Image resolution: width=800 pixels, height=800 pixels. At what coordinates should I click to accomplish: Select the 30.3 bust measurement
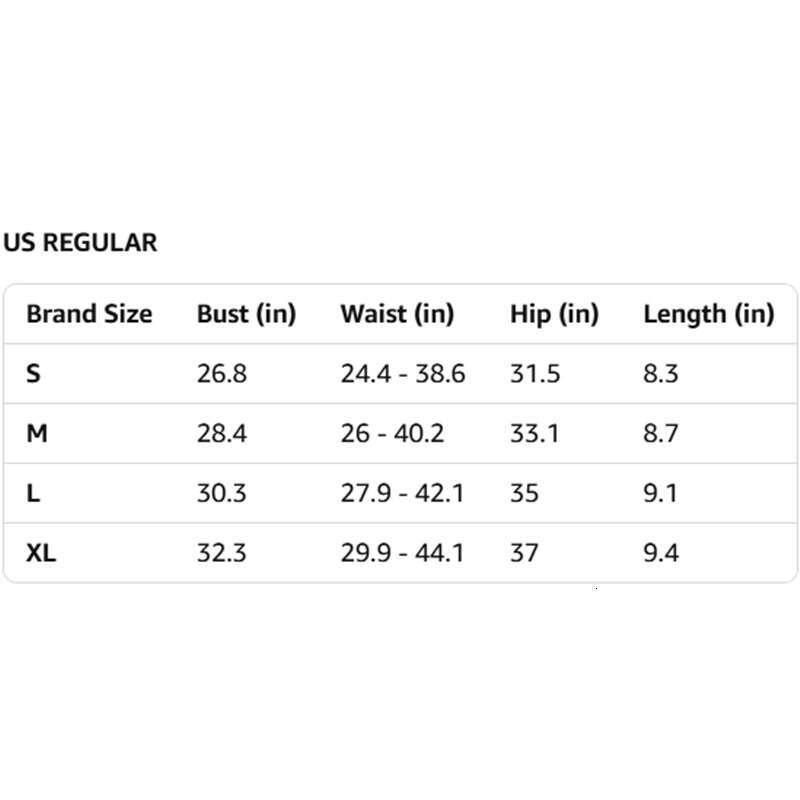click(221, 493)
